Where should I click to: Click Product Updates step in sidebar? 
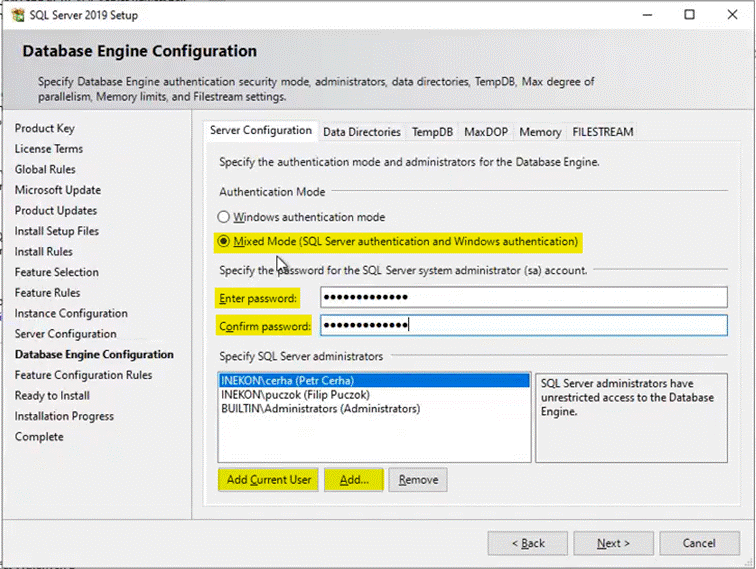tap(55, 211)
